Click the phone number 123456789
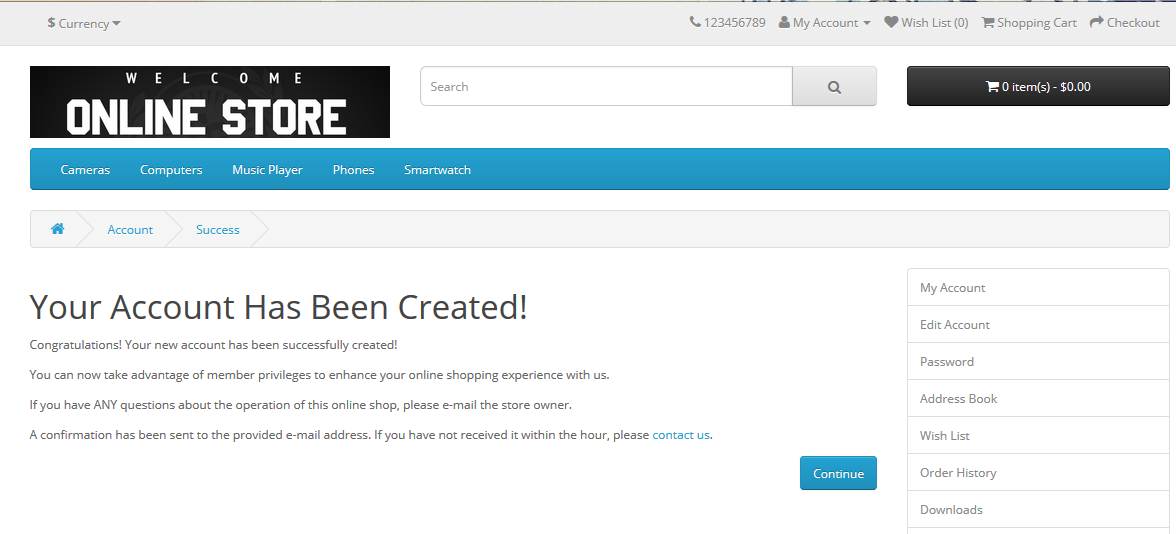The height and width of the screenshot is (534, 1176). pos(734,22)
